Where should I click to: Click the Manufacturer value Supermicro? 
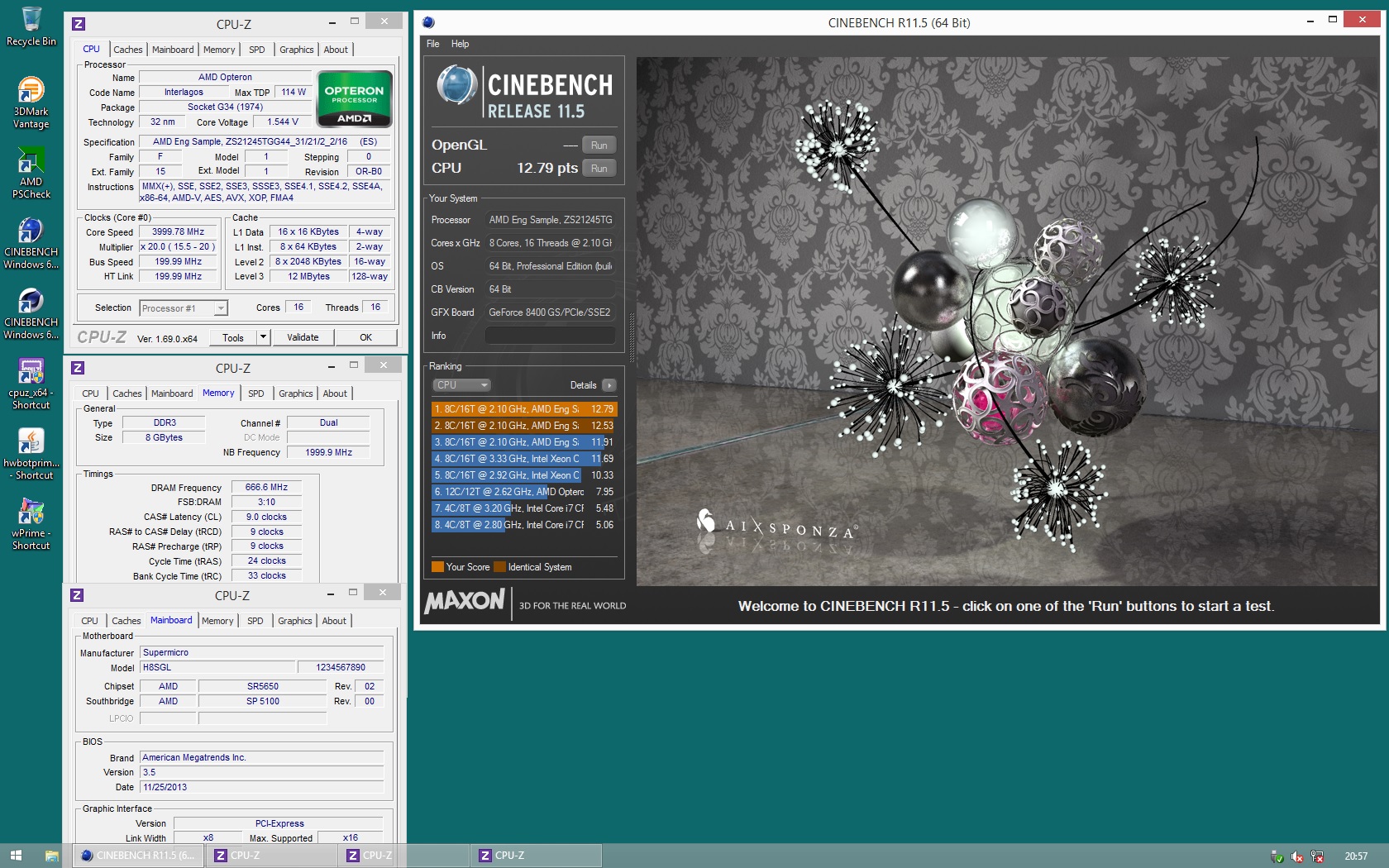(261, 652)
